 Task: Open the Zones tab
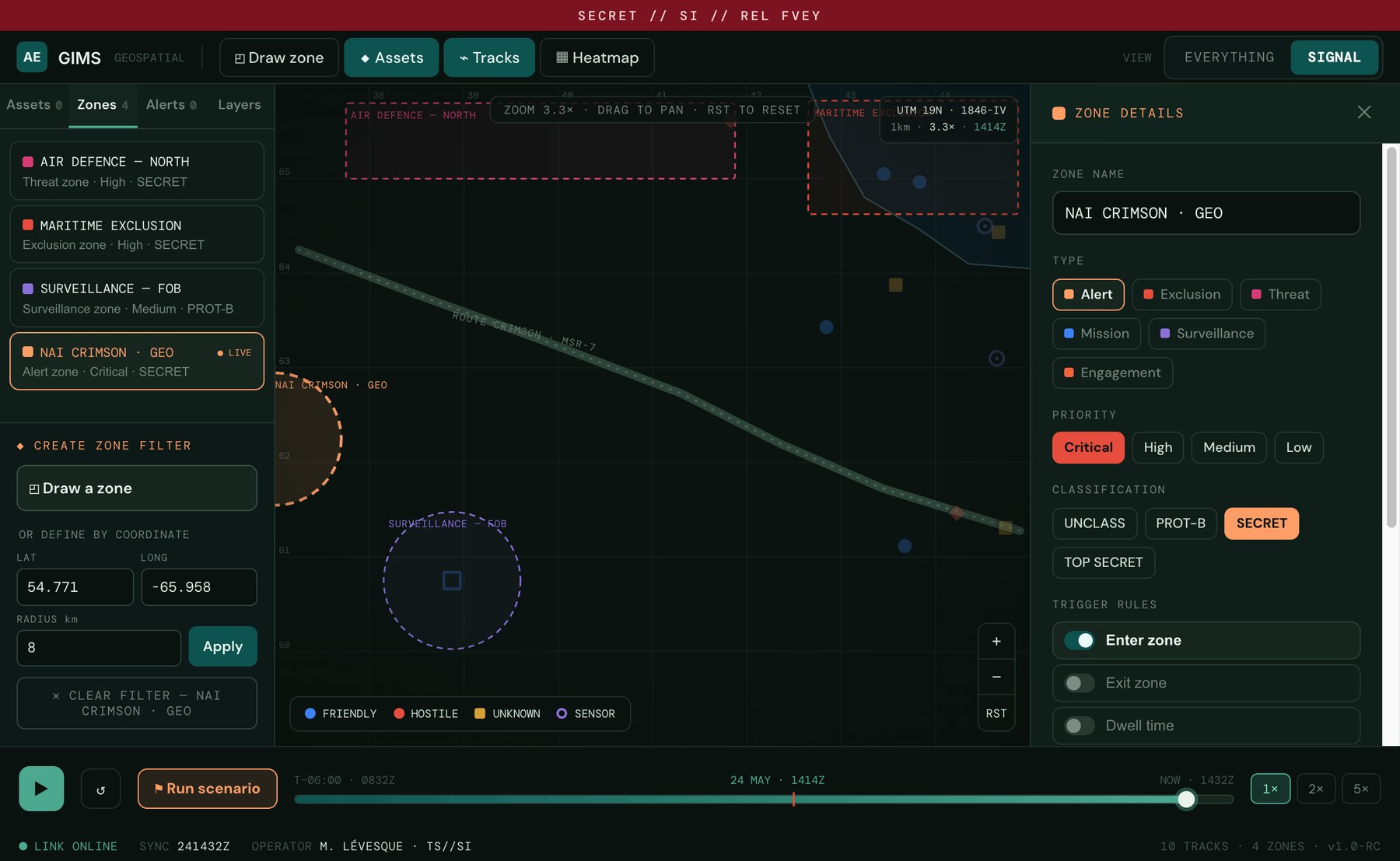103,104
